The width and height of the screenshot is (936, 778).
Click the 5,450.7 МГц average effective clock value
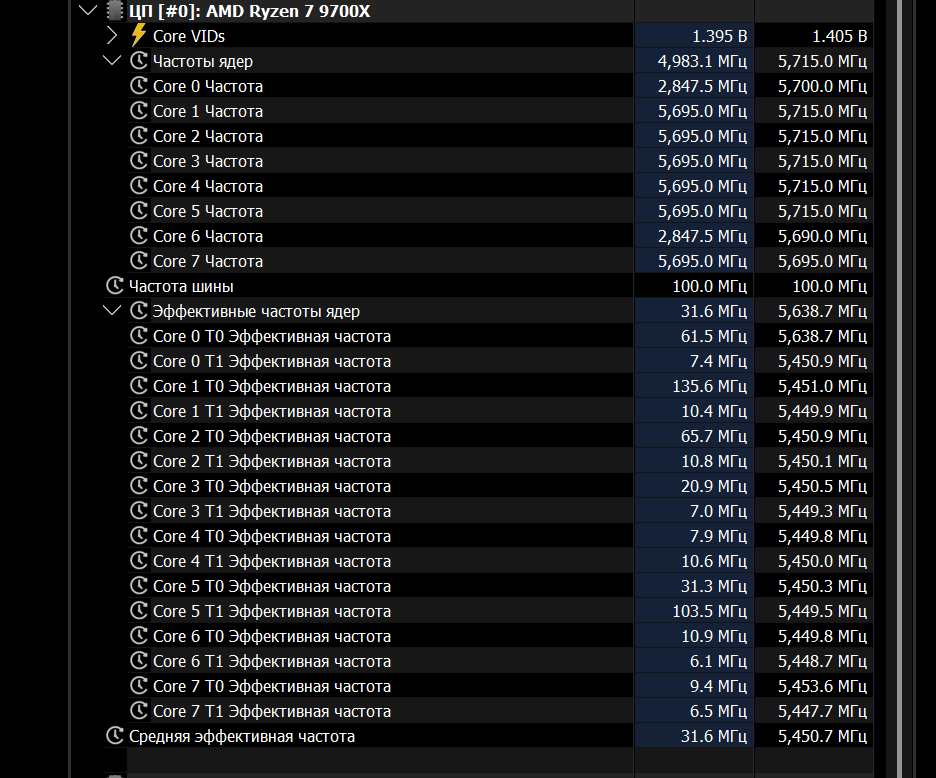822,736
